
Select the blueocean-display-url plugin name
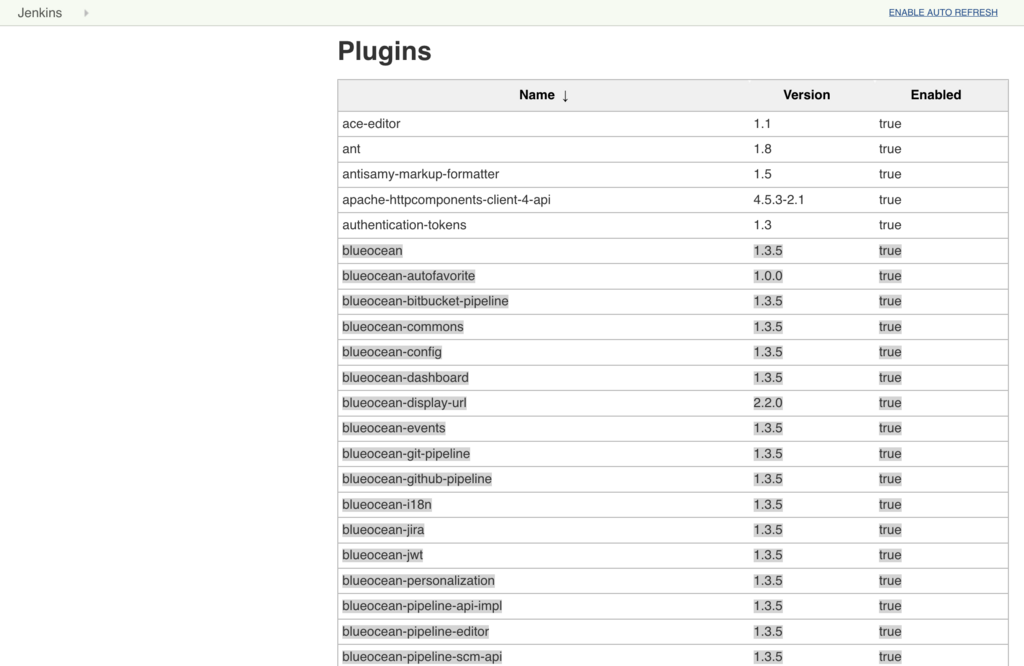tap(404, 403)
